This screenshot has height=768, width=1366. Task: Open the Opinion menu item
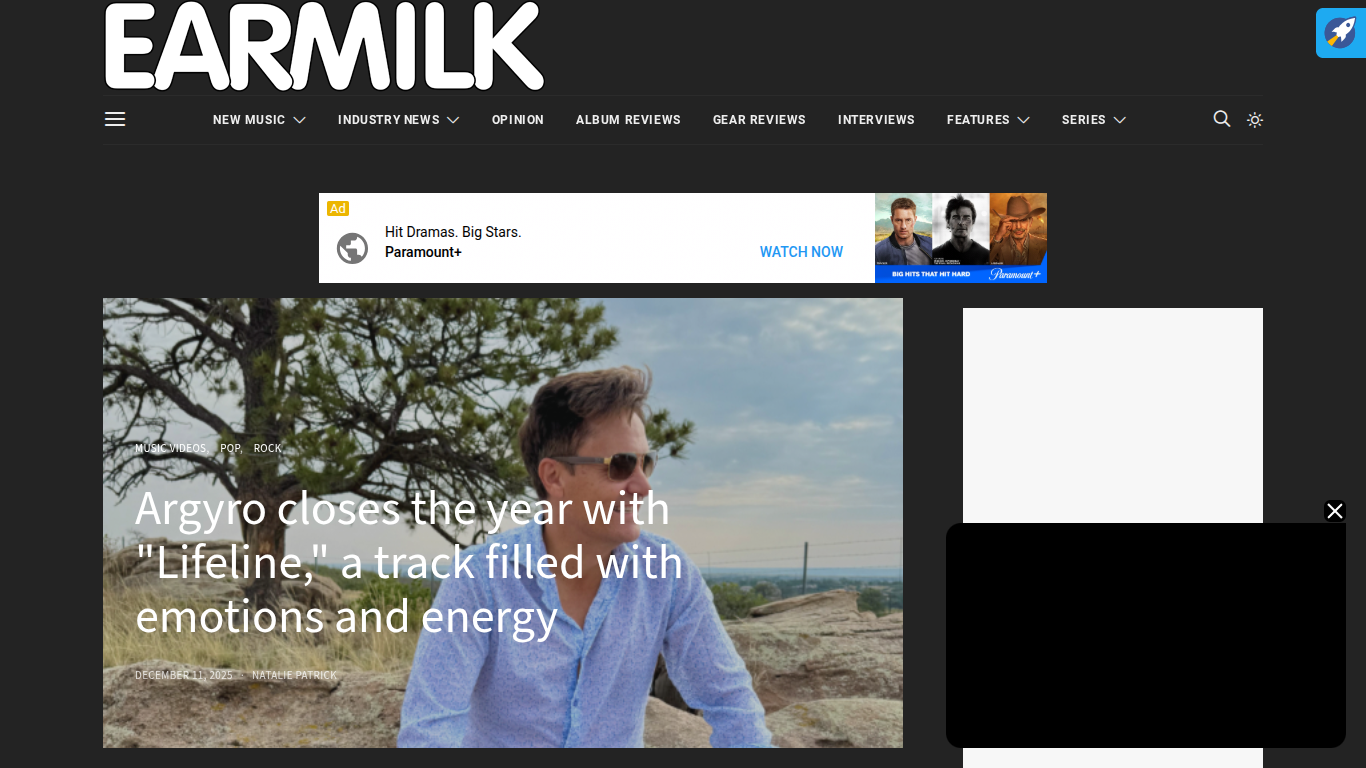tap(518, 120)
